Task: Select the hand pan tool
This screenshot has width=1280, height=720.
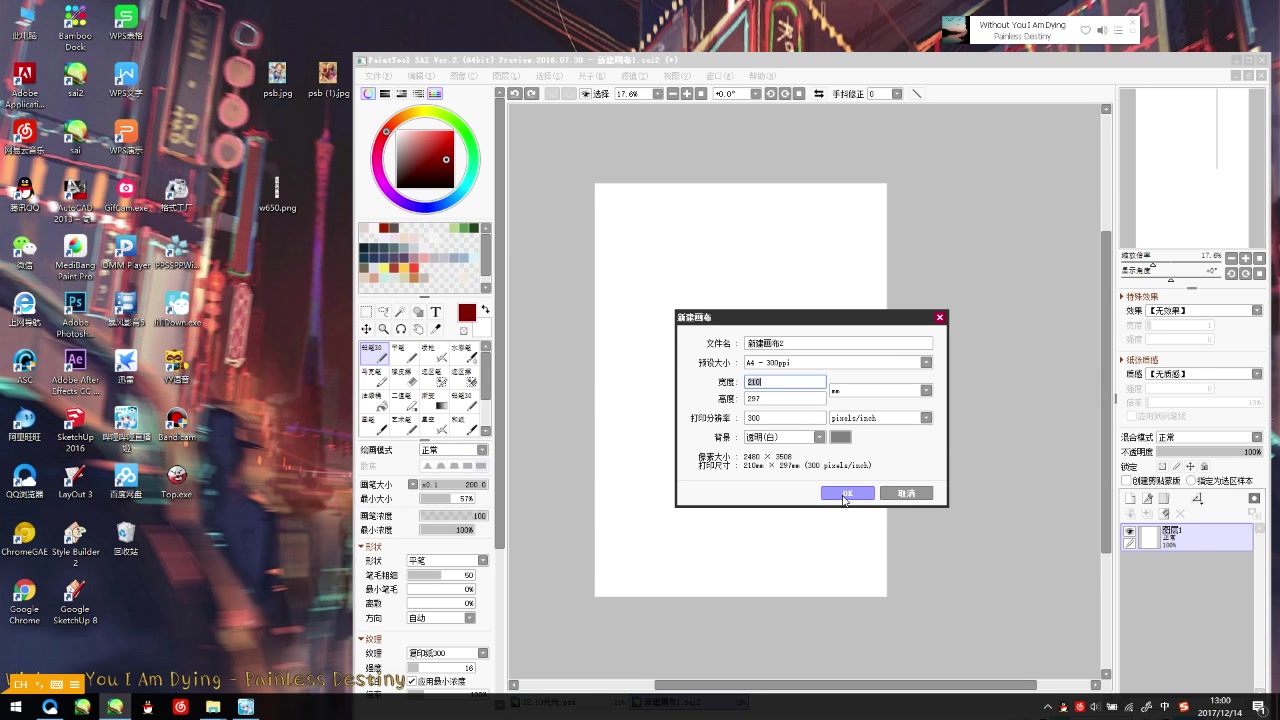Action: pyautogui.click(x=418, y=329)
